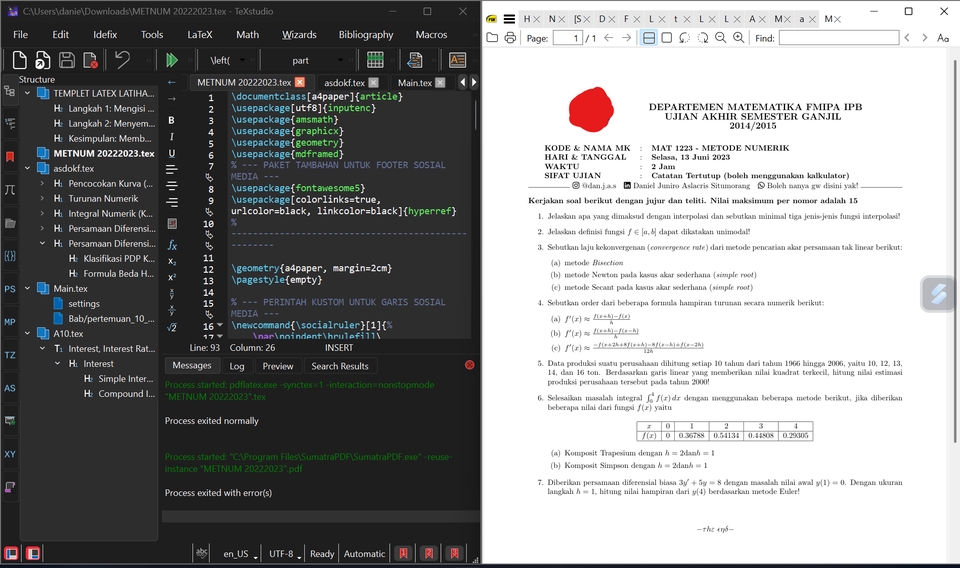Screen dimensions: 960x568
Task: Zoom in on the PDF
Action: click(739, 38)
